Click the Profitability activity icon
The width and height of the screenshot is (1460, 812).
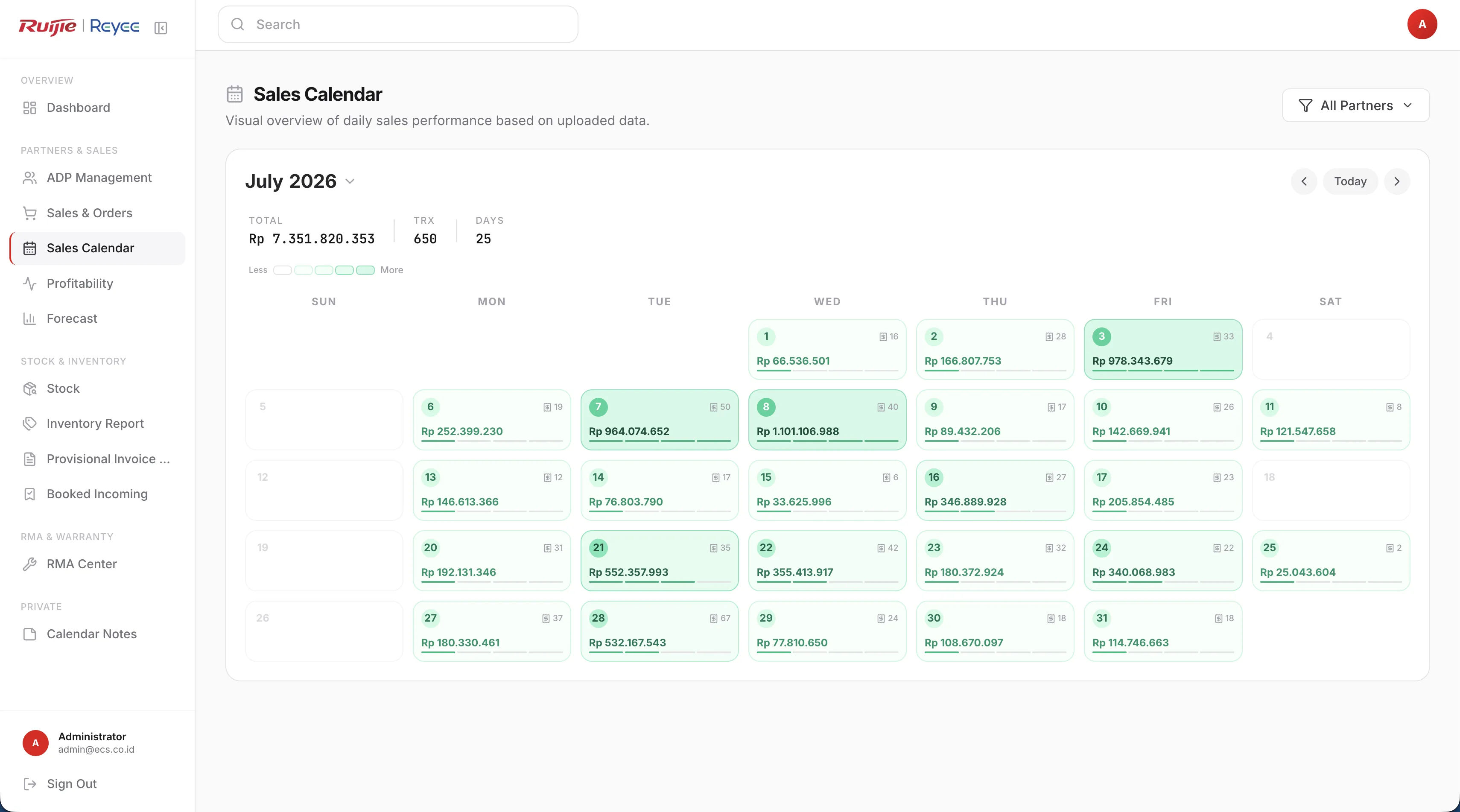pyautogui.click(x=29, y=283)
